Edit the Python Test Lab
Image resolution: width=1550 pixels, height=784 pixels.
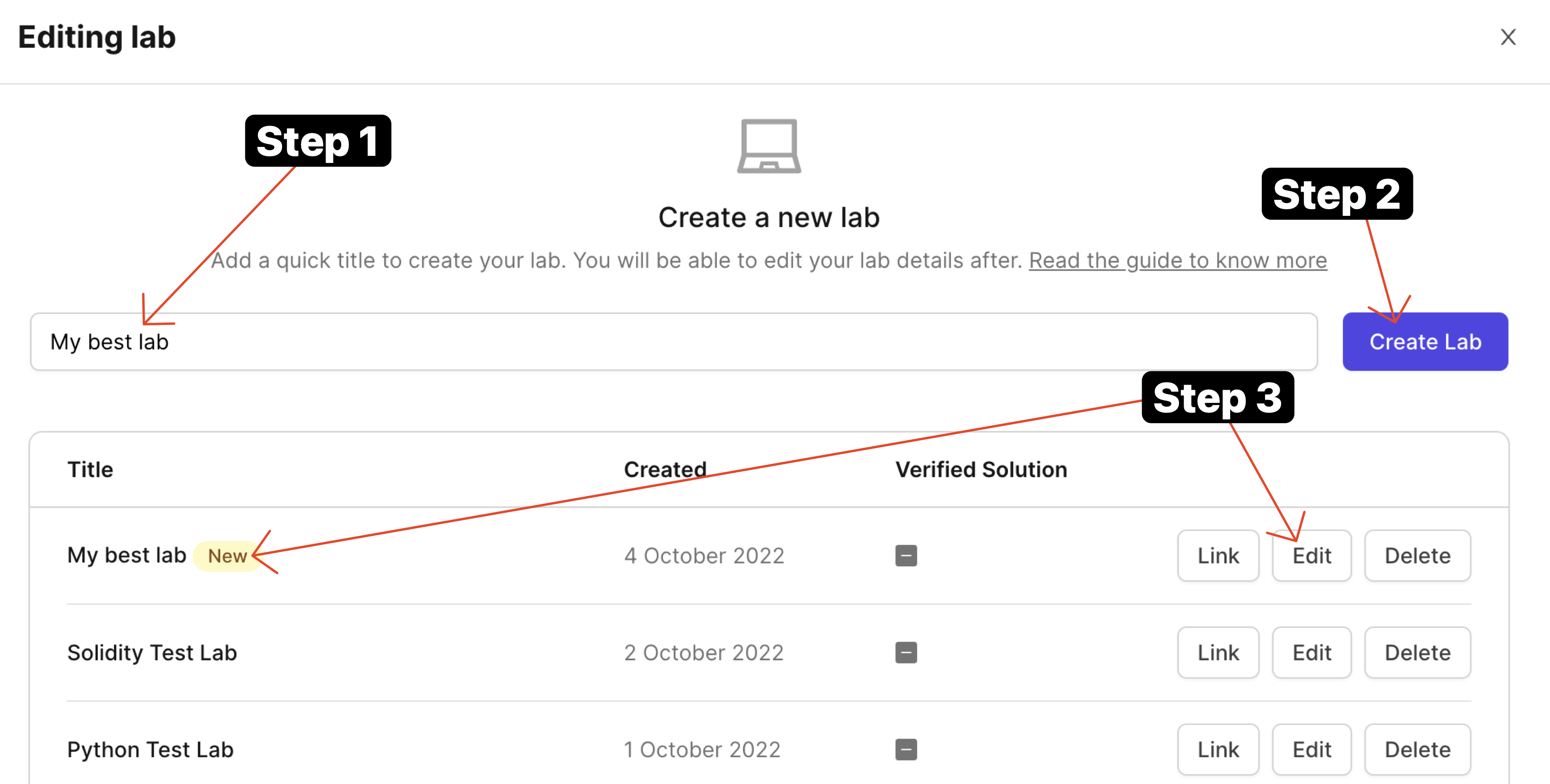click(x=1312, y=749)
